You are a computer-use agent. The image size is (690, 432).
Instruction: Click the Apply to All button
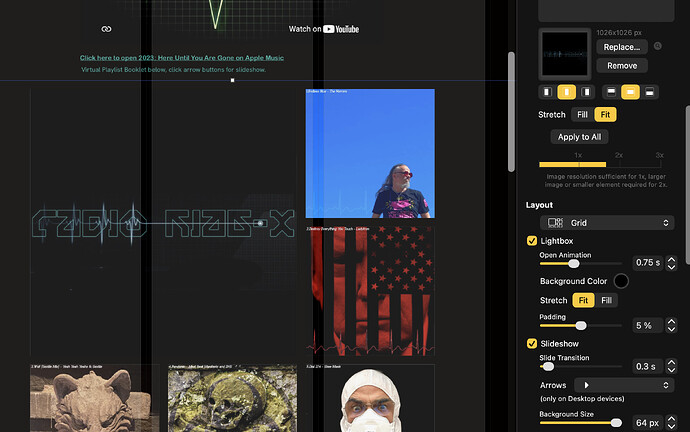pos(579,137)
